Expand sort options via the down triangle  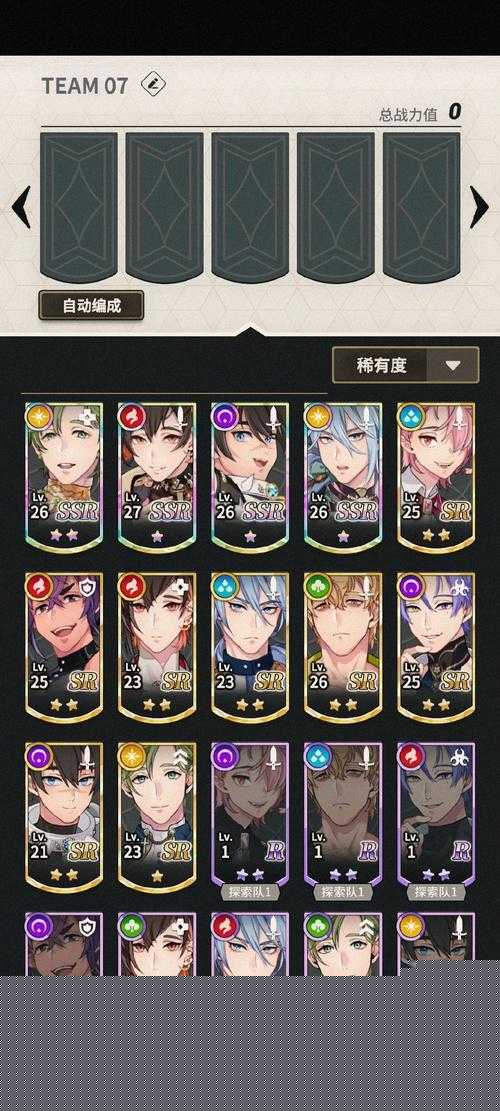pos(453,366)
